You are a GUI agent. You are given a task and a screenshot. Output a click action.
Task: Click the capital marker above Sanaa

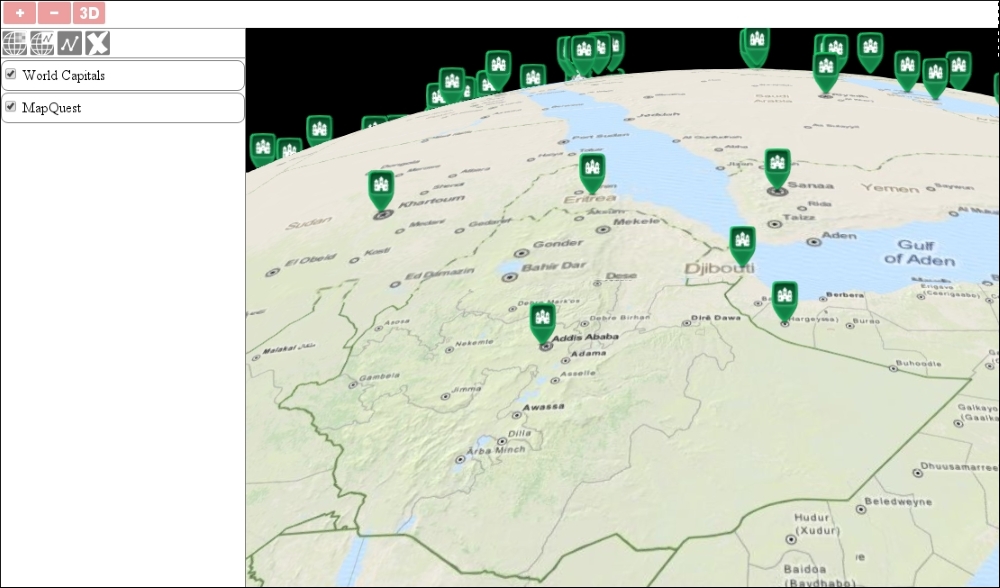click(777, 168)
